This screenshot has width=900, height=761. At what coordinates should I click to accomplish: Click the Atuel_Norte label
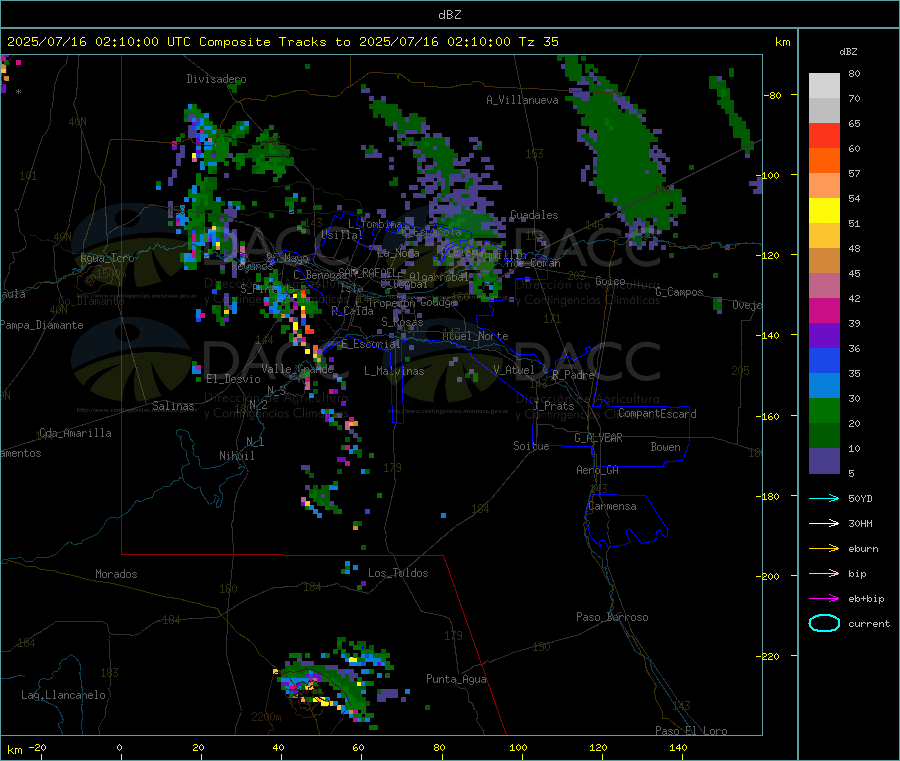pos(475,336)
